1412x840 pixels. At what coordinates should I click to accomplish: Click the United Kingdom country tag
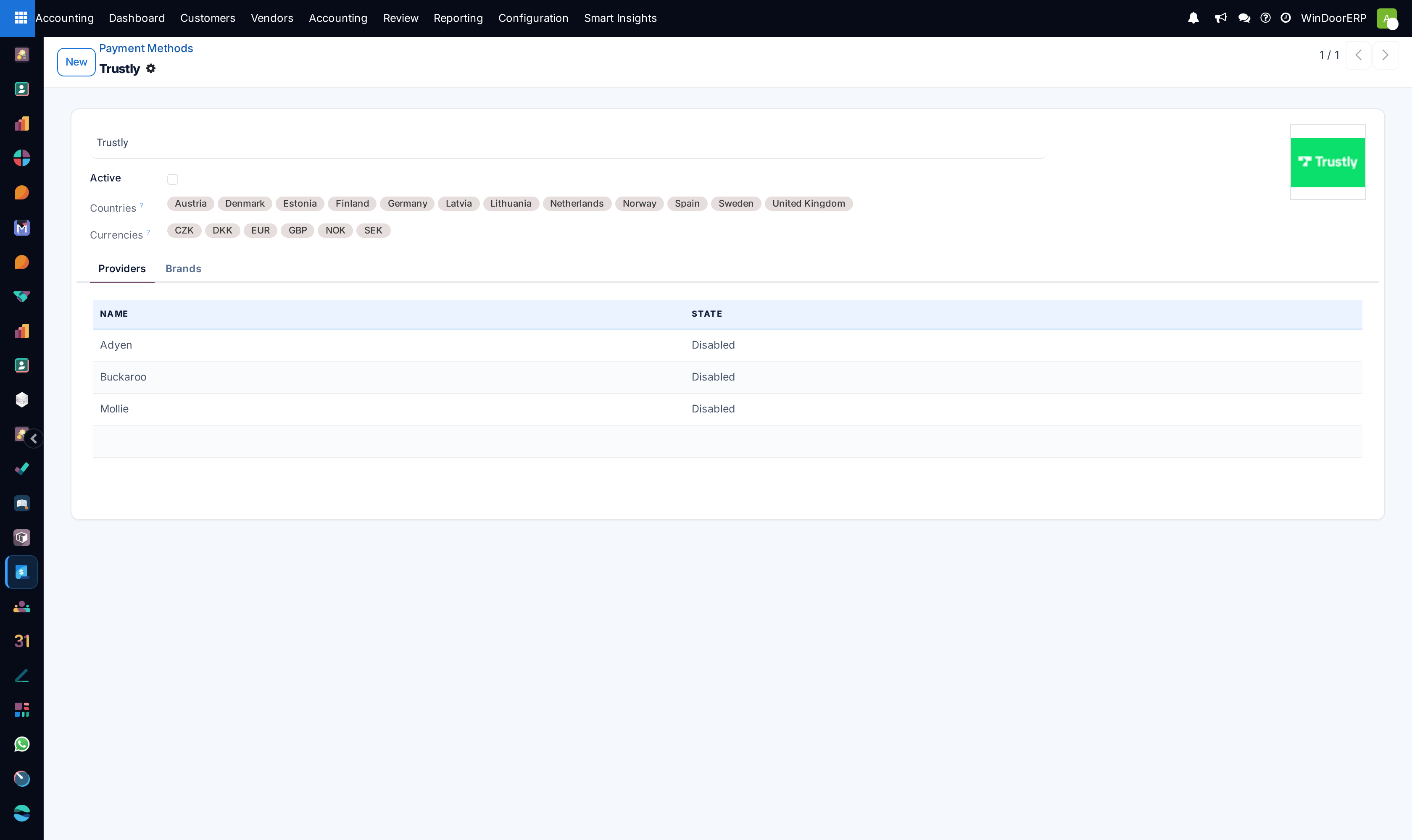(808, 204)
